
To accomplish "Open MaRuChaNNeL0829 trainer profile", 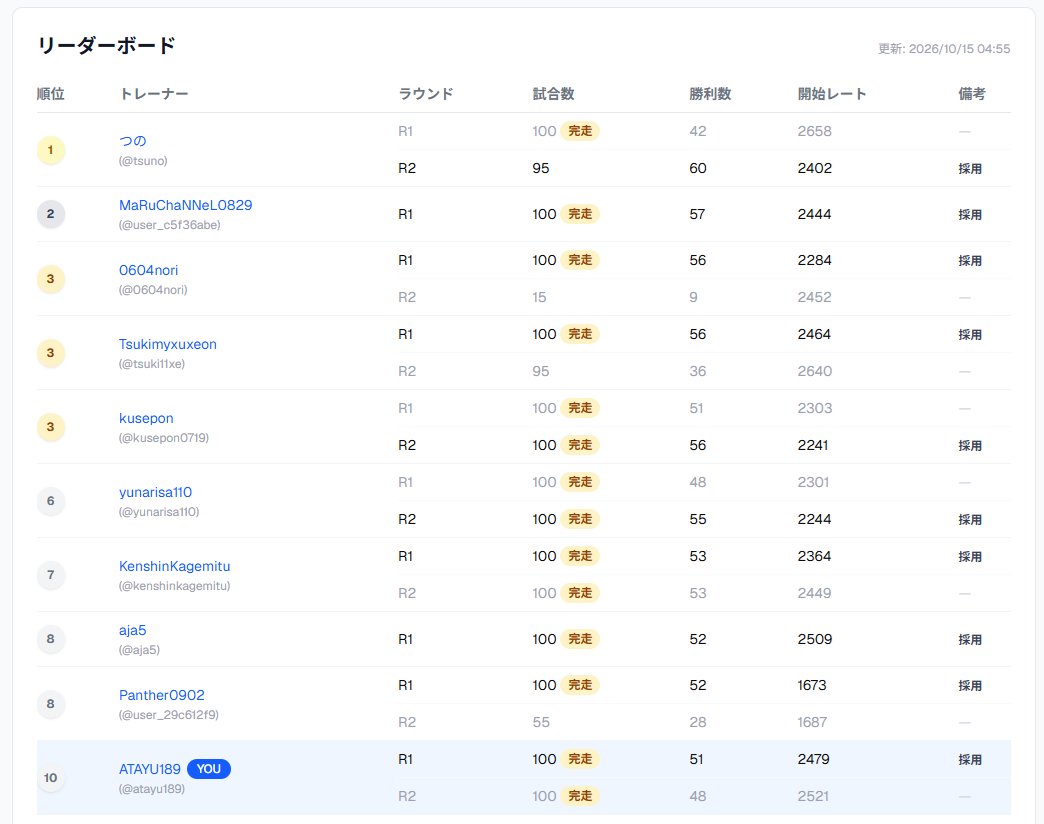I will tap(186, 205).
